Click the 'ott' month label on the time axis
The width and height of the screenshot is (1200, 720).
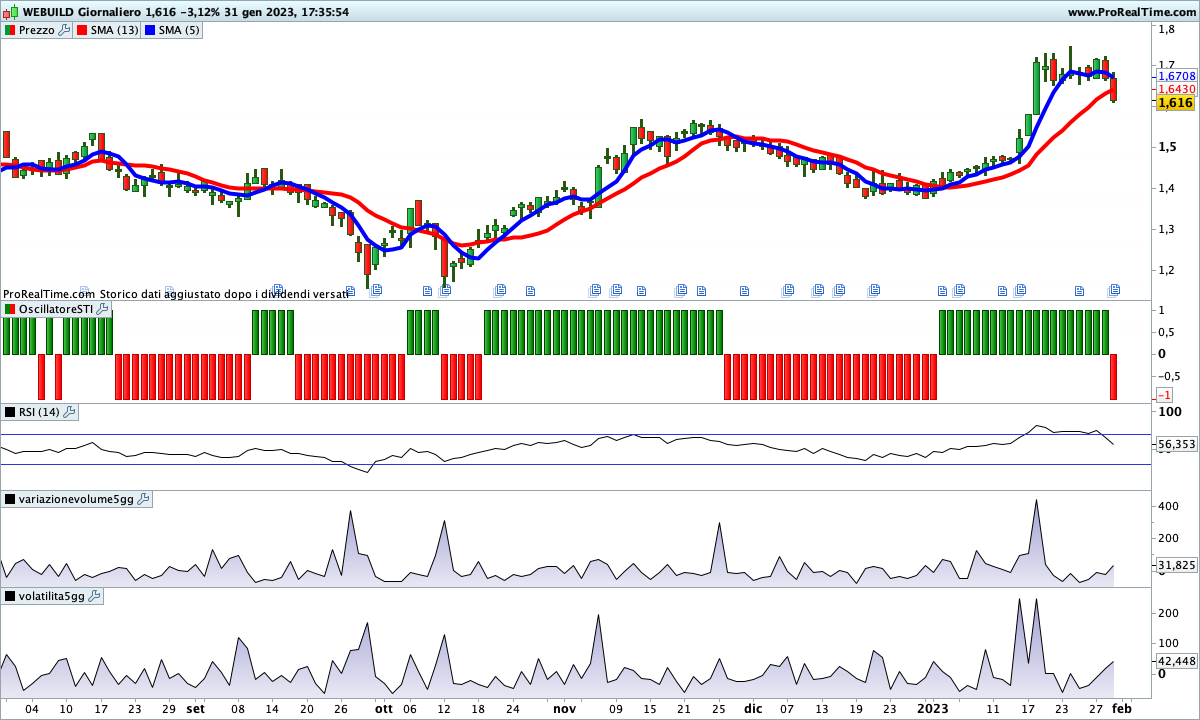[x=384, y=708]
